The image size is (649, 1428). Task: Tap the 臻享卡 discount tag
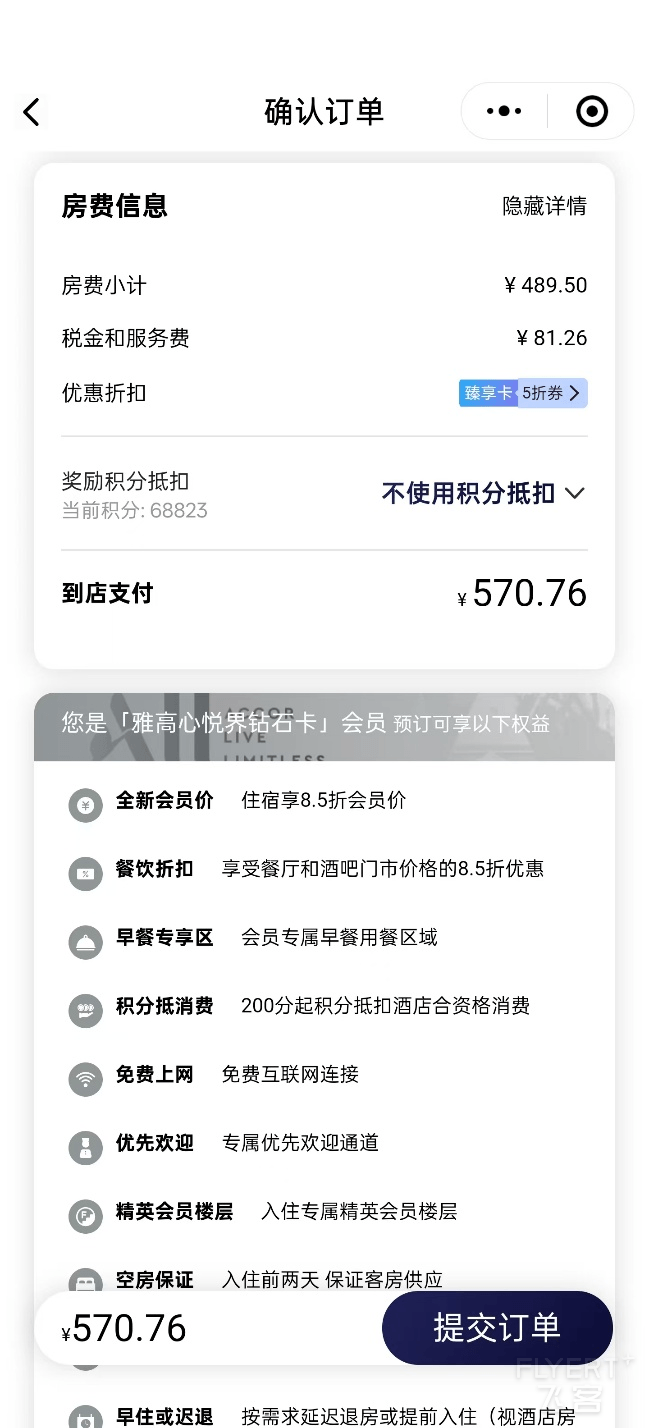click(x=488, y=393)
